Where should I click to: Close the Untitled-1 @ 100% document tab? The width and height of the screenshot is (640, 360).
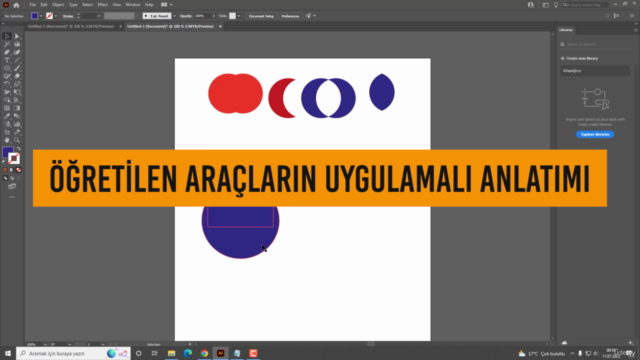tap(220, 27)
